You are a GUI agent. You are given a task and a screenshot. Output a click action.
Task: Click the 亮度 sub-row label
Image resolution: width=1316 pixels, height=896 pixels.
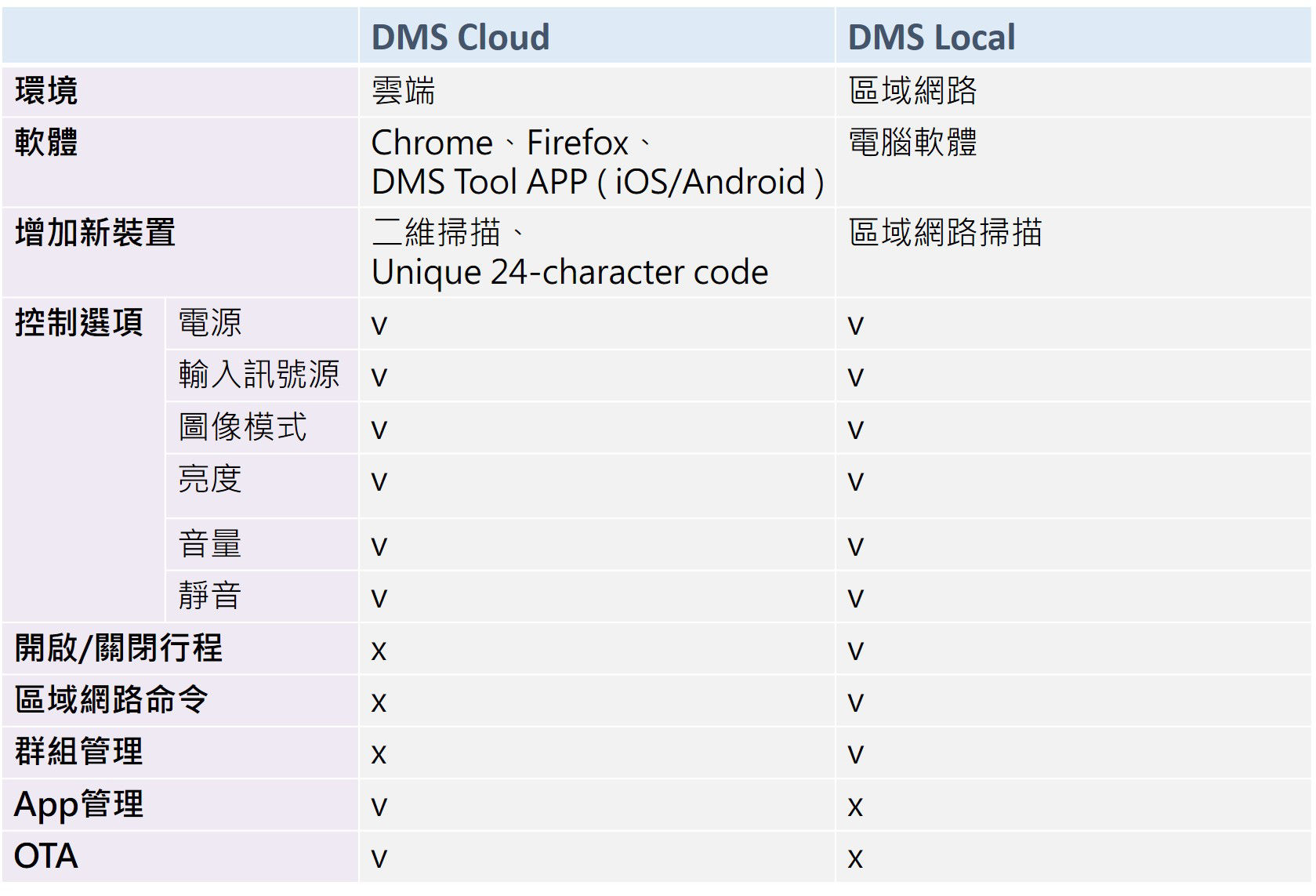[x=210, y=479]
